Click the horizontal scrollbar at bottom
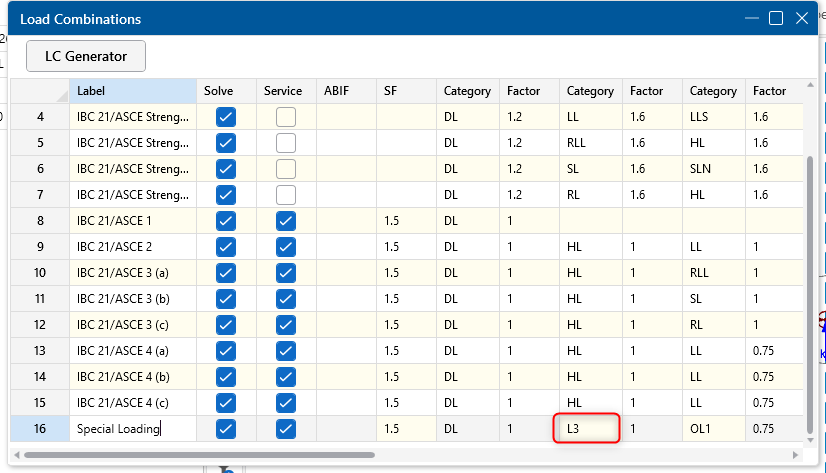 click(200, 454)
